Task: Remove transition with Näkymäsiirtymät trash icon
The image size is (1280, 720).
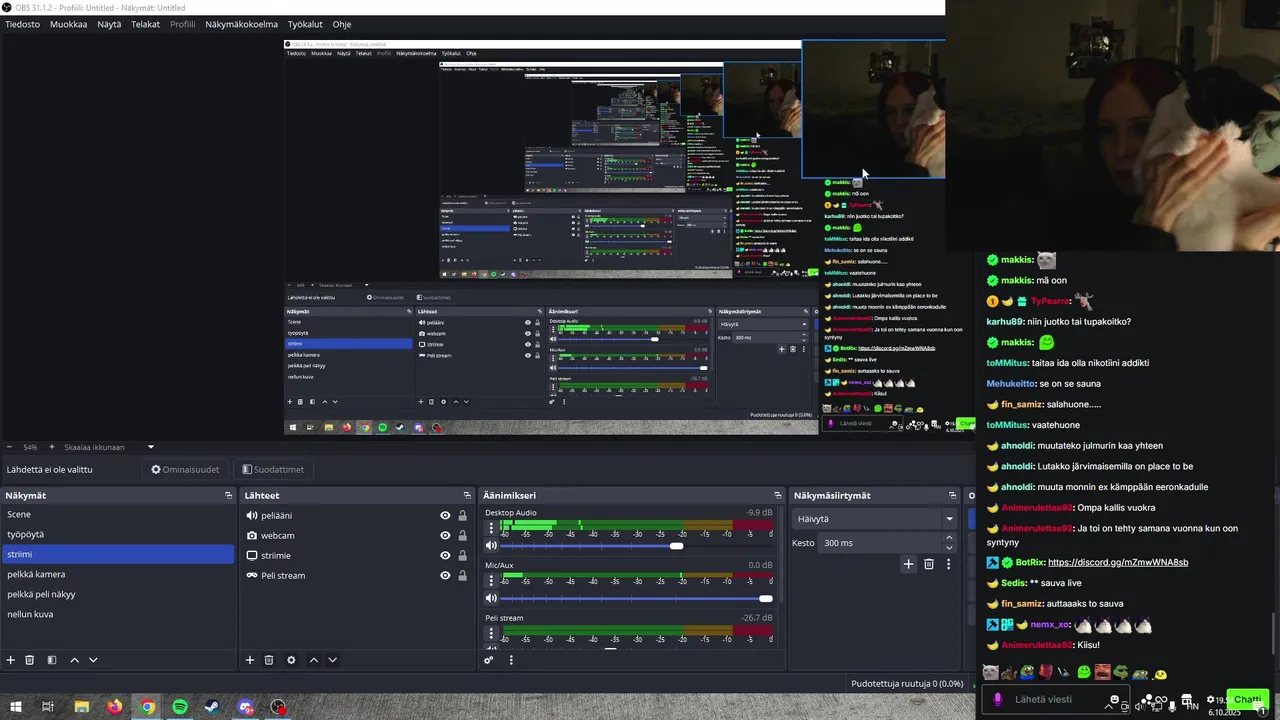Action: pos(929,564)
